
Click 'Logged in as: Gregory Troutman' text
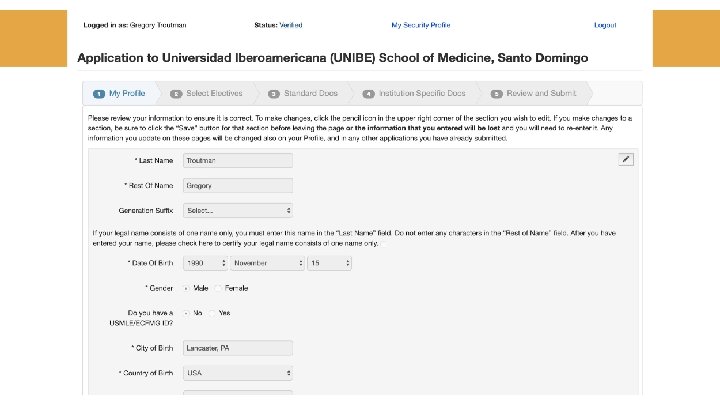click(x=135, y=25)
